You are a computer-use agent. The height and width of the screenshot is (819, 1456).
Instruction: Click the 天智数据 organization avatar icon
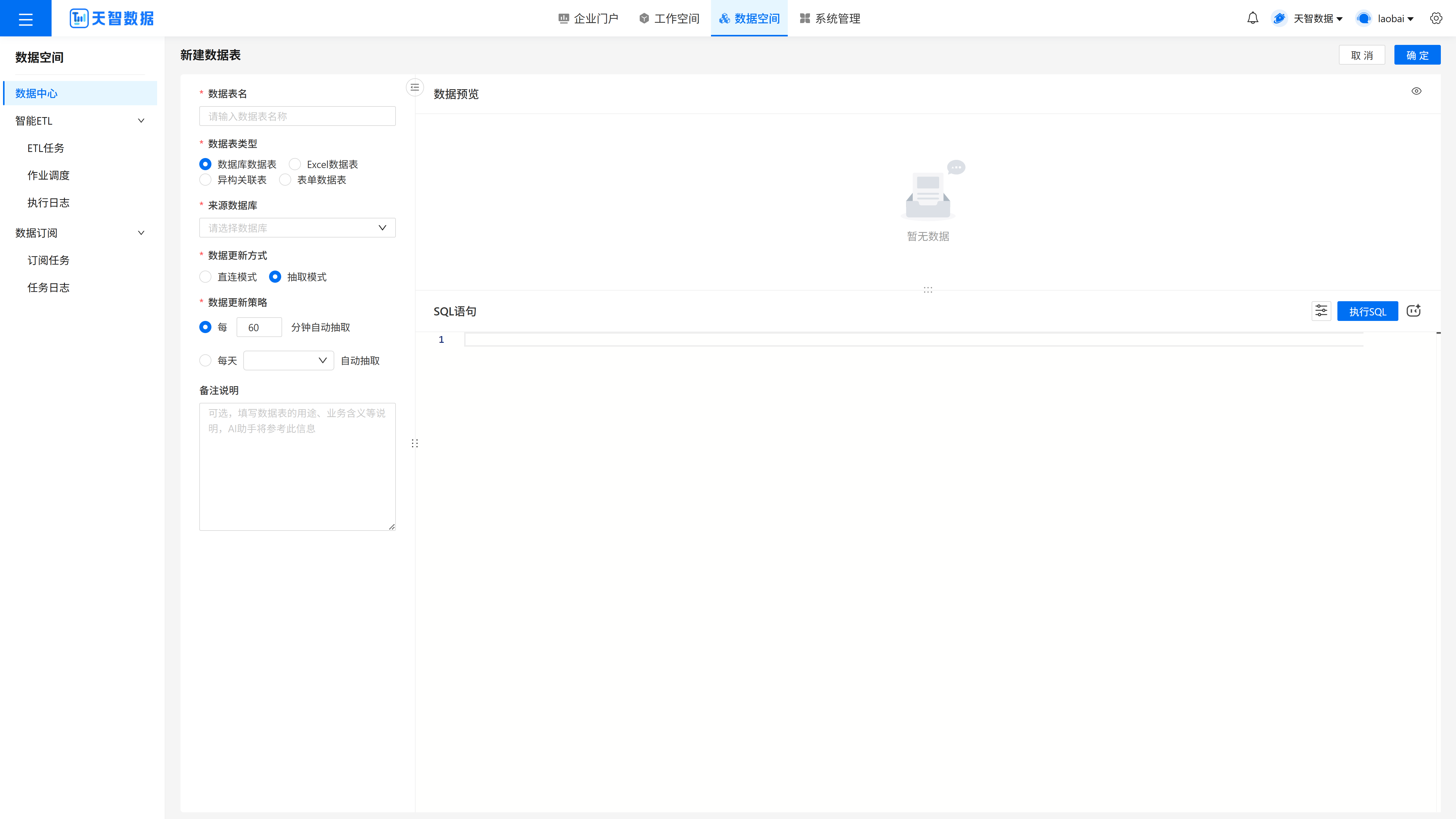click(1279, 19)
